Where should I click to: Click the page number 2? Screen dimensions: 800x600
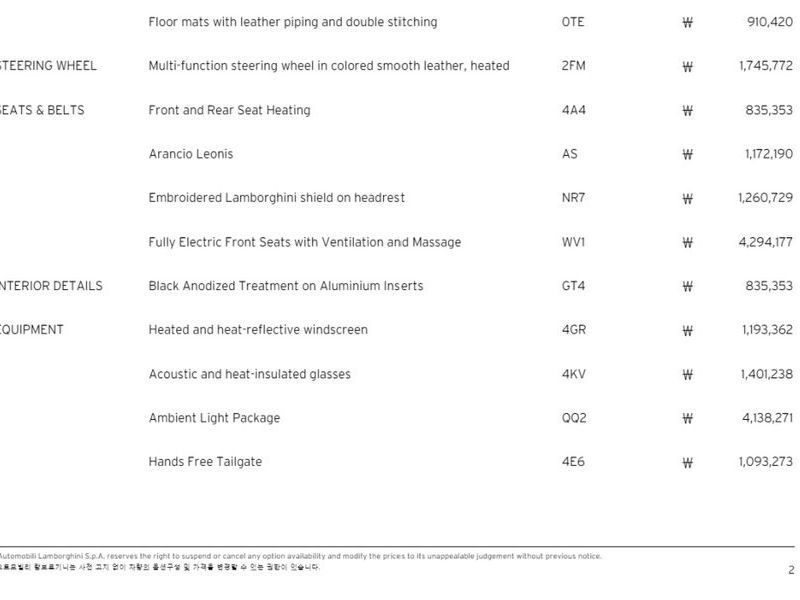point(790,570)
